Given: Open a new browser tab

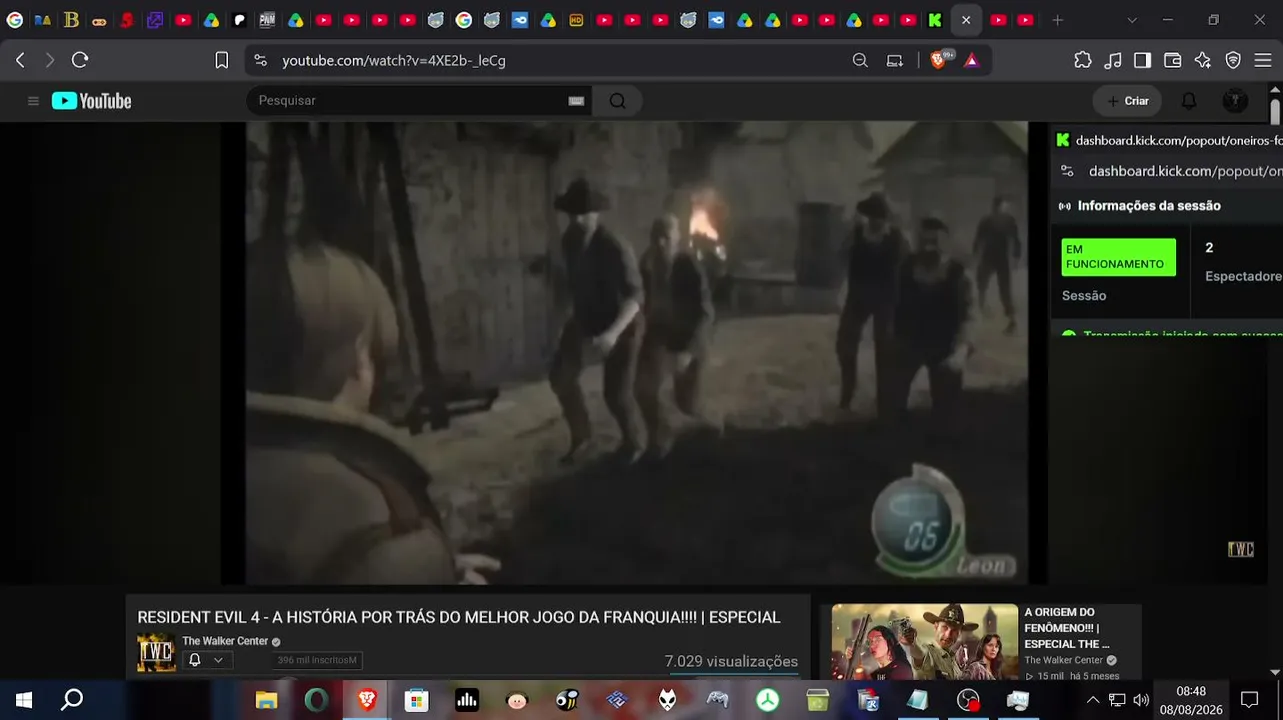Looking at the screenshot, I should pyautogui.click(x=1058, y=20).
